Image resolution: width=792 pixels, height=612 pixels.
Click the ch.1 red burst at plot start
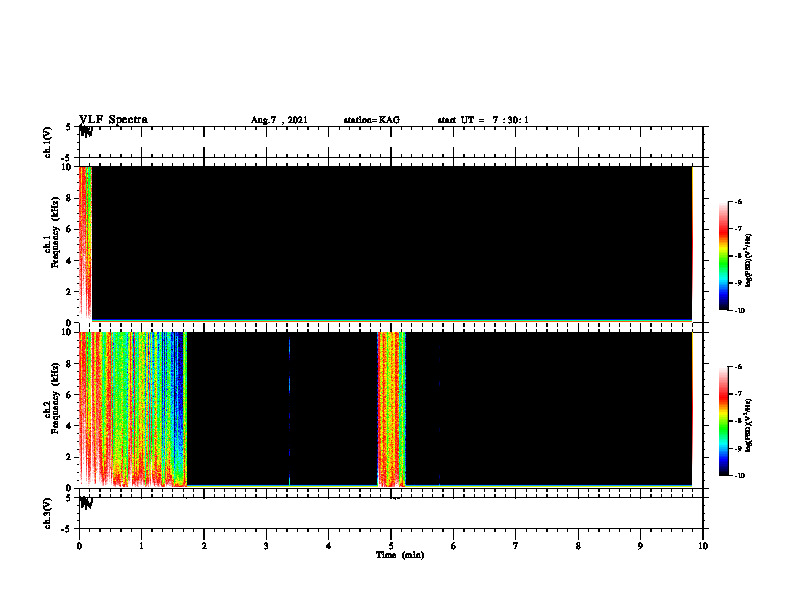85,243
